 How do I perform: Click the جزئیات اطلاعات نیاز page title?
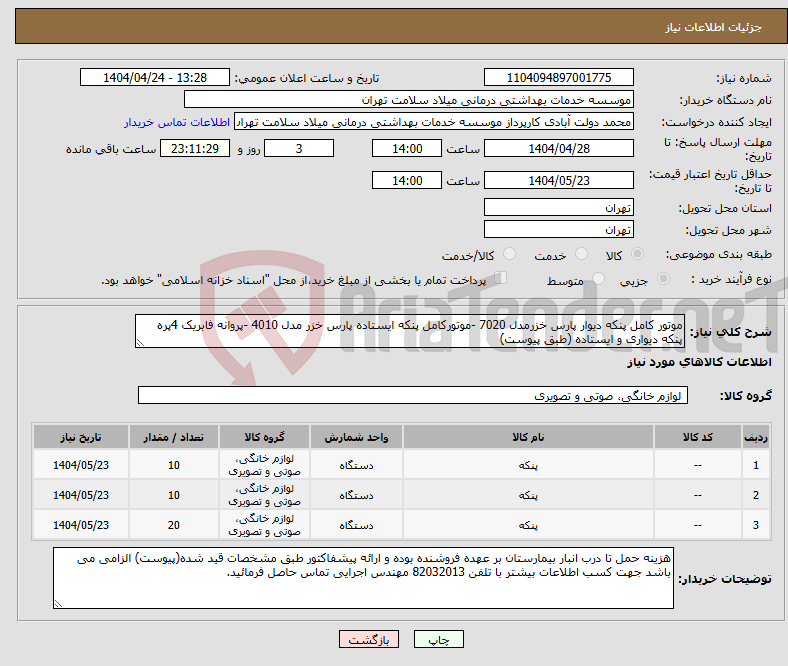pos(714,27)
